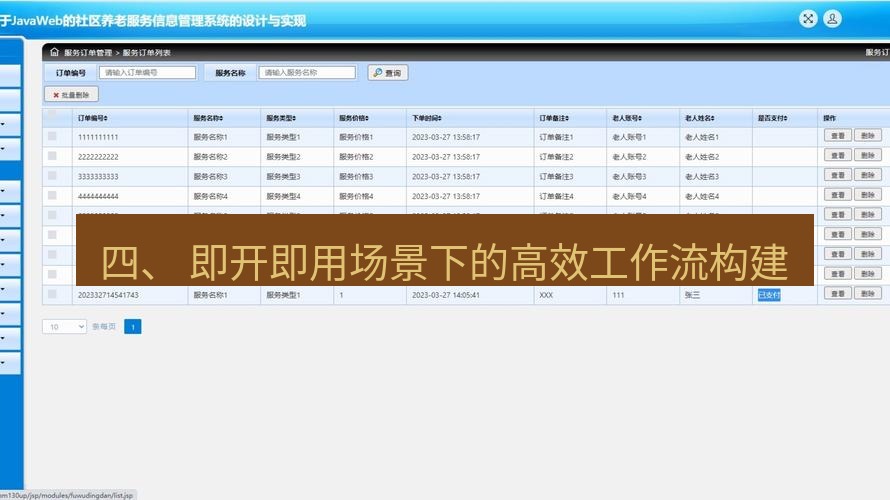Focus the 订单编号 input field
The width and height of the screenshot is (890, 500).
[148, 73]
